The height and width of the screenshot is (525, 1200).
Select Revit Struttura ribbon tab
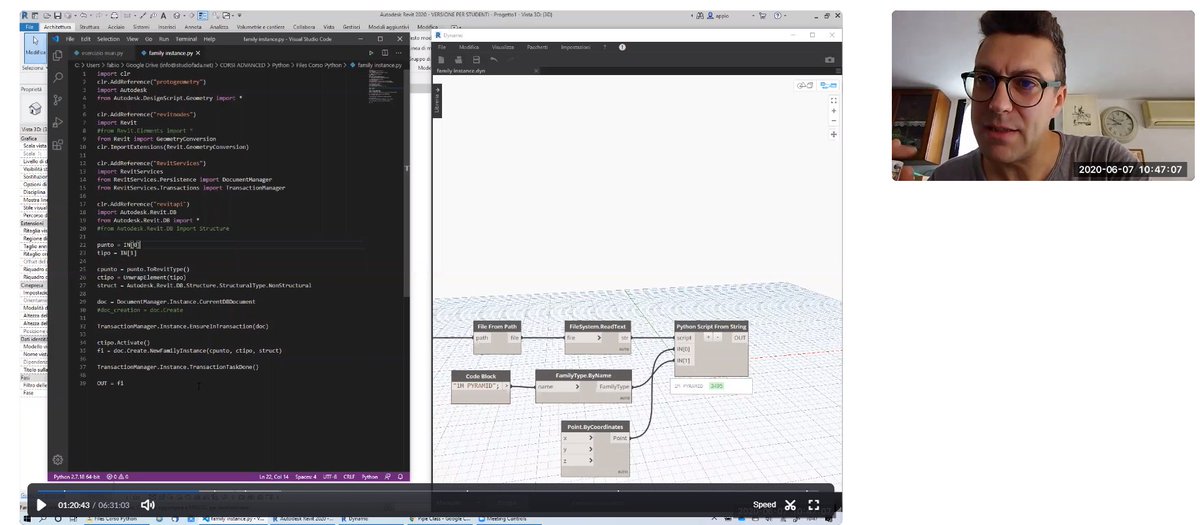[x=89, y=26]
